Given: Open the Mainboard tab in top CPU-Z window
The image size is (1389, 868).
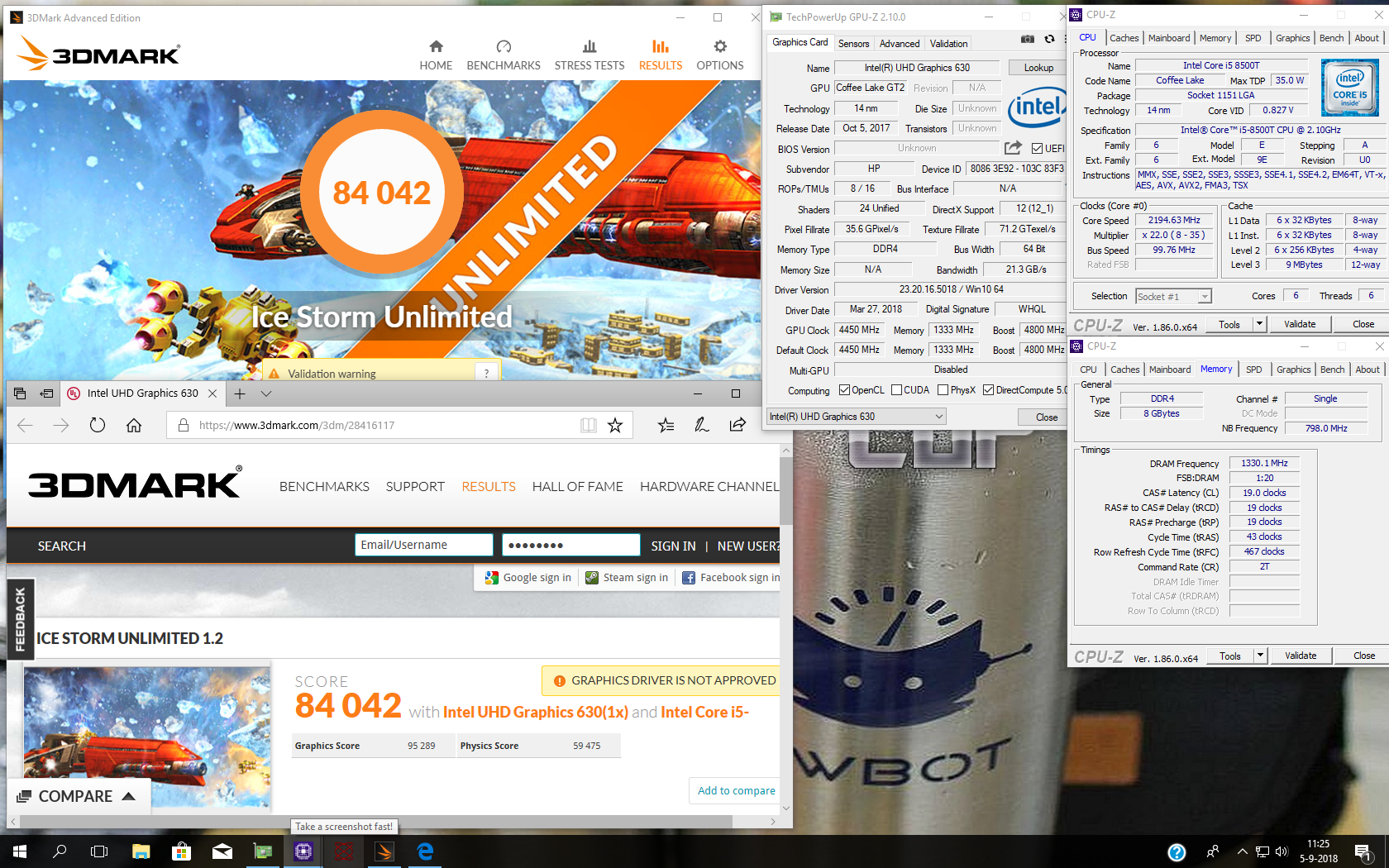Looking at the screenshot, I should pyautogui.click(x=1169, y=38).
